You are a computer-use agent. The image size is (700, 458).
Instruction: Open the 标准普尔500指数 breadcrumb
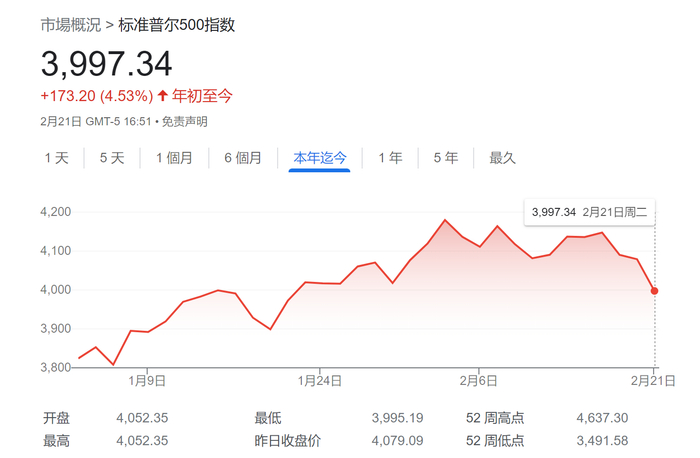pos(177,25)
